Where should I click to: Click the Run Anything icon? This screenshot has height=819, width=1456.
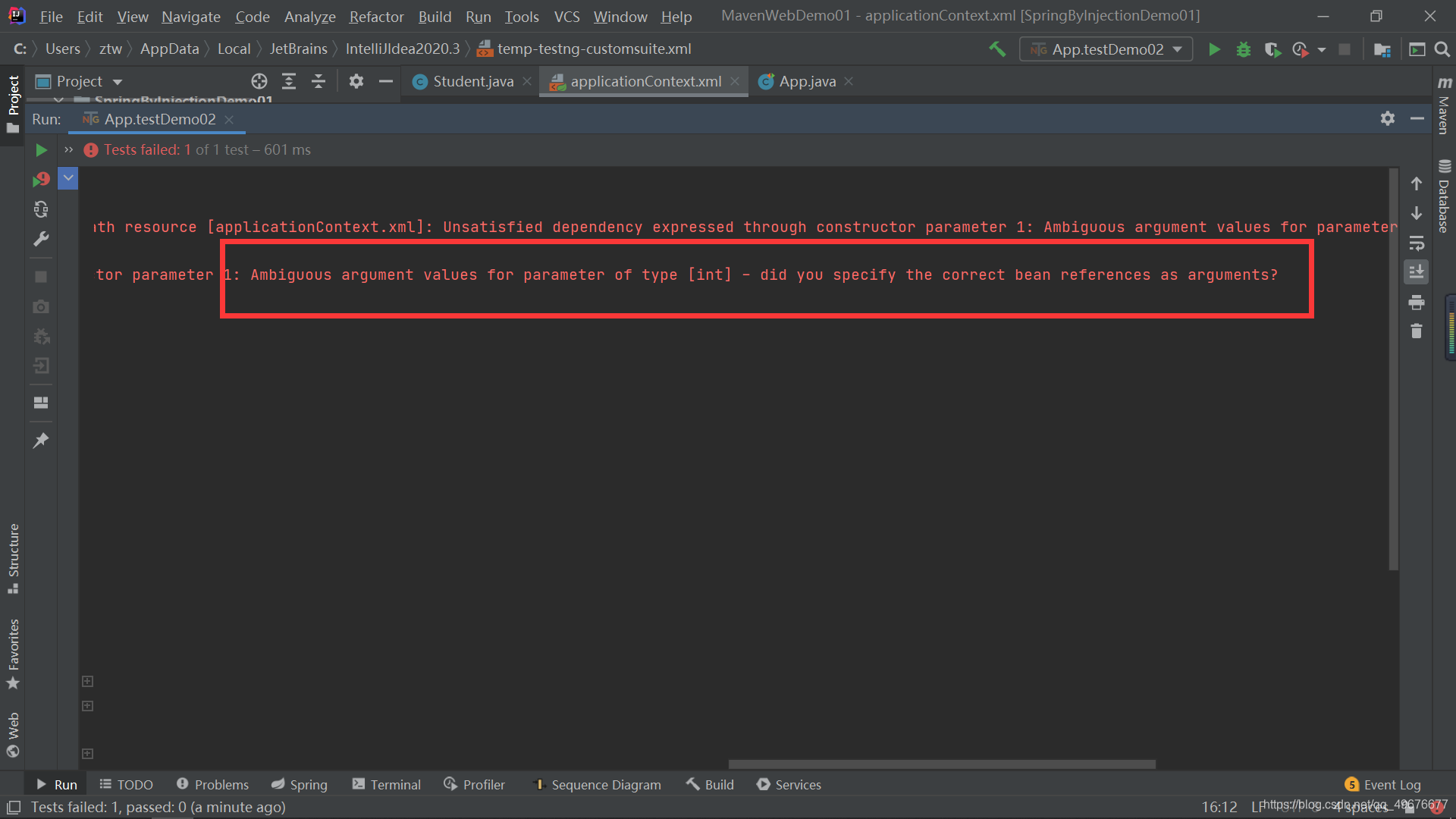tap(1417, 49)
